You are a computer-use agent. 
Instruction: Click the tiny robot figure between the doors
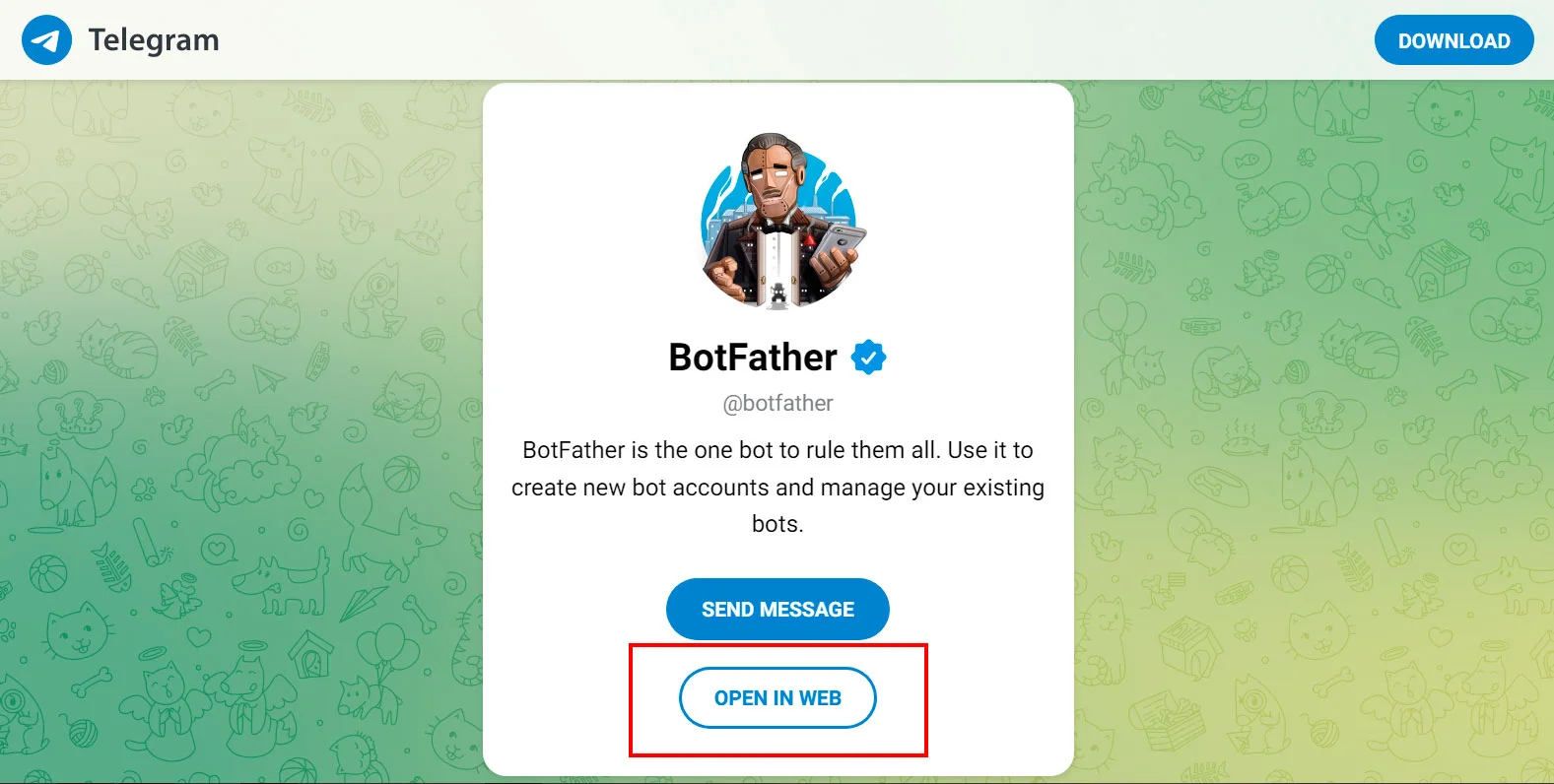[778, 293]
